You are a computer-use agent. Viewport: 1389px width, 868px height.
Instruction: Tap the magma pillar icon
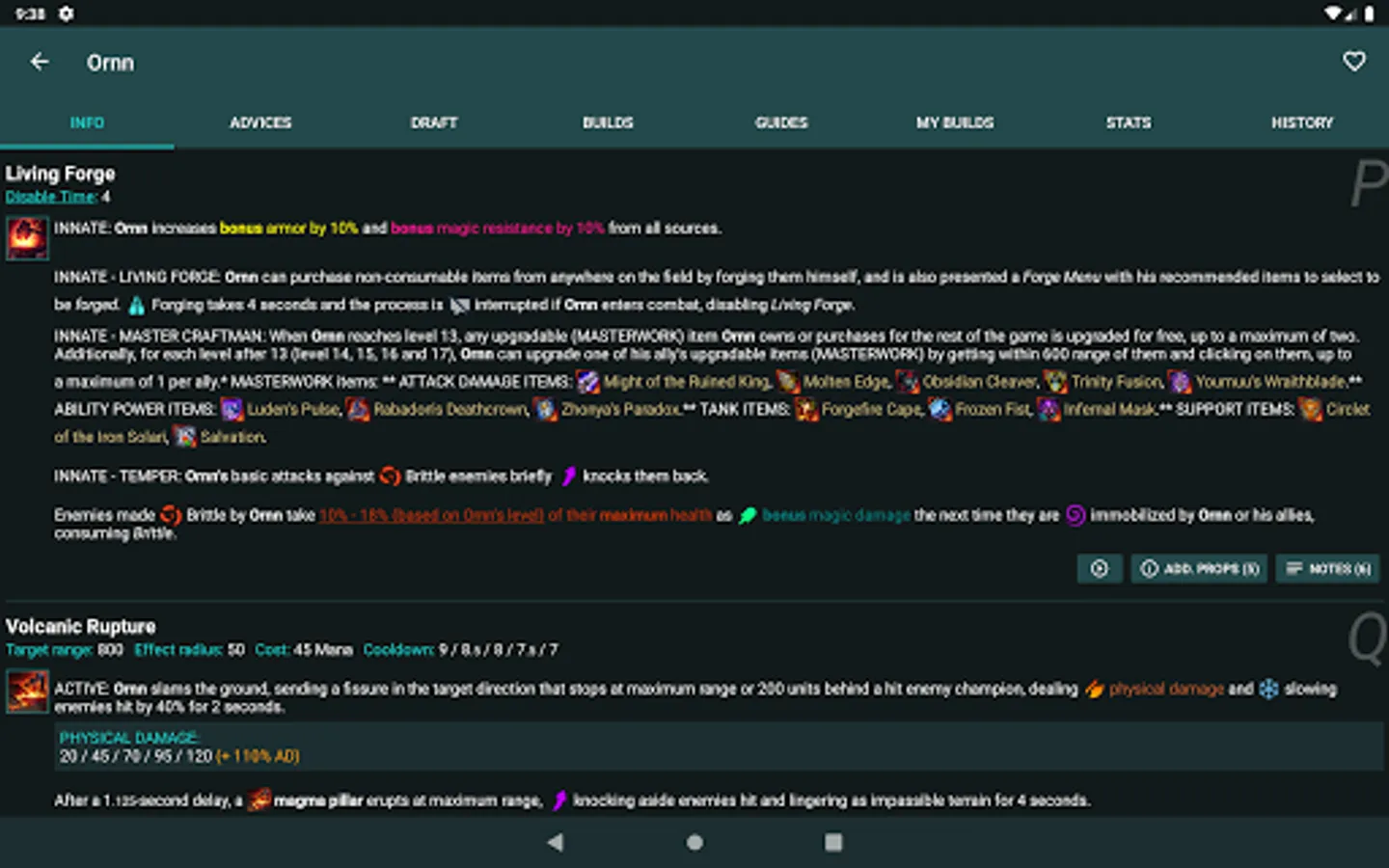pos(259,800)
